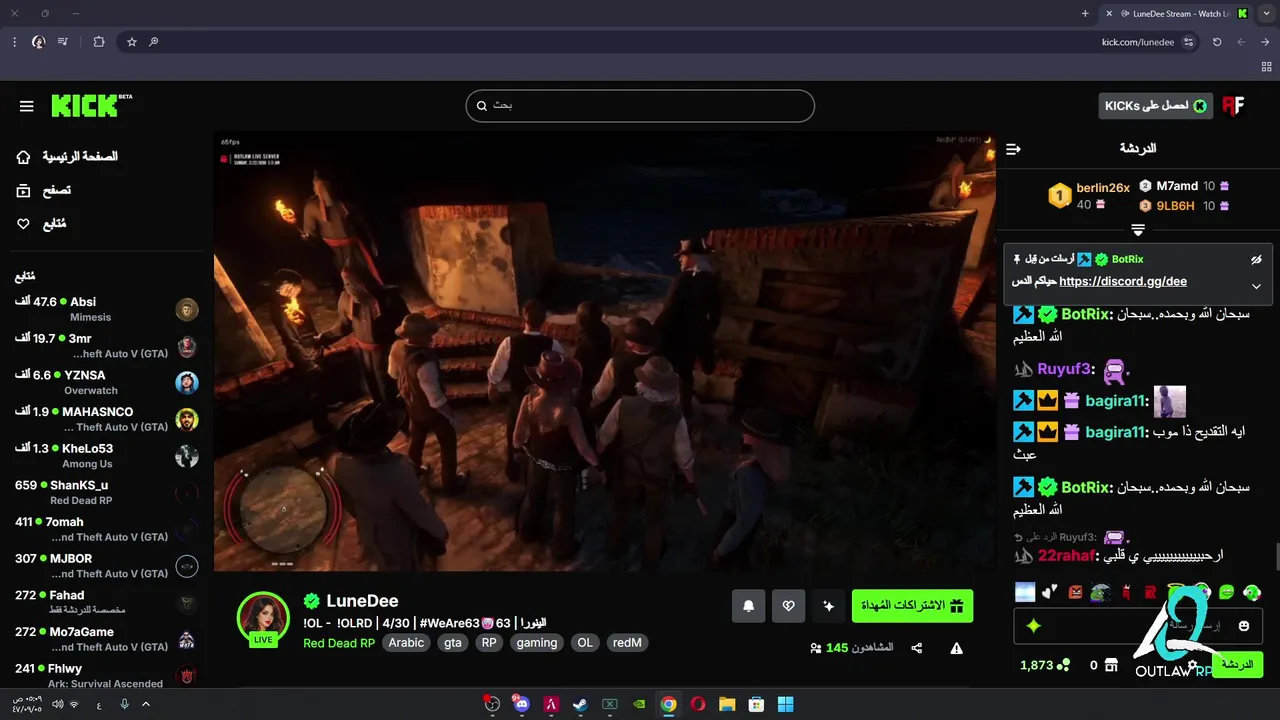Click the 1,873 channel points counter
Viewport: 1280px width, 720px height.
click(x=1044, y=665)
